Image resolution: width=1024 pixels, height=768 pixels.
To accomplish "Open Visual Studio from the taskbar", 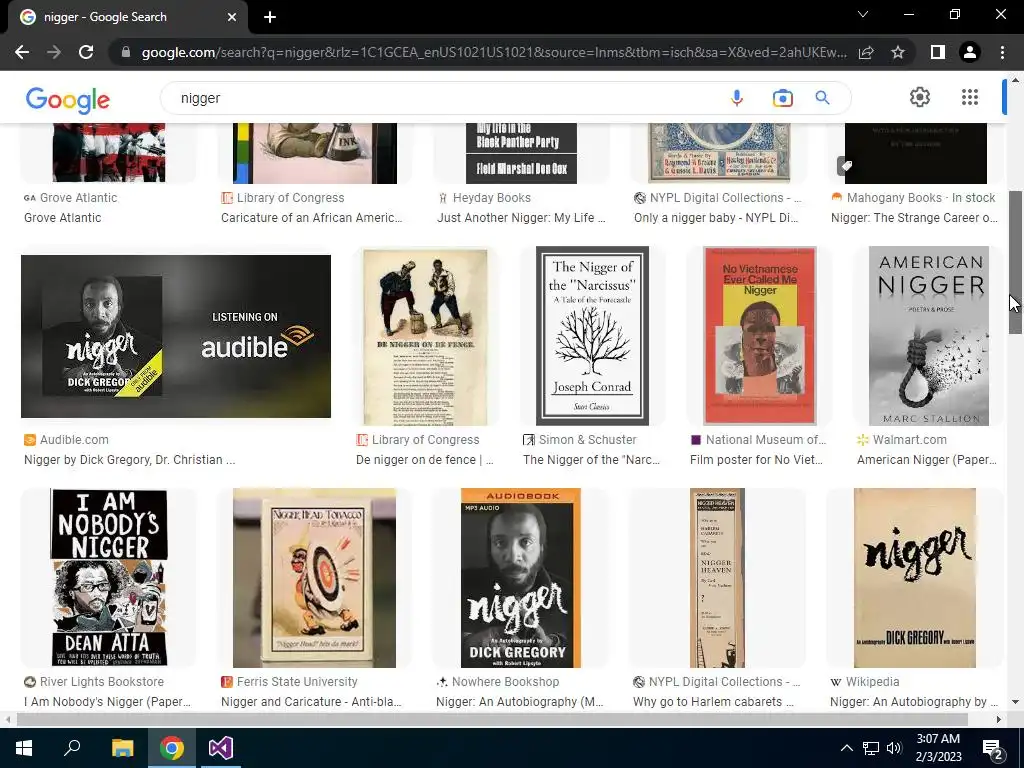I will coord(221,748).
